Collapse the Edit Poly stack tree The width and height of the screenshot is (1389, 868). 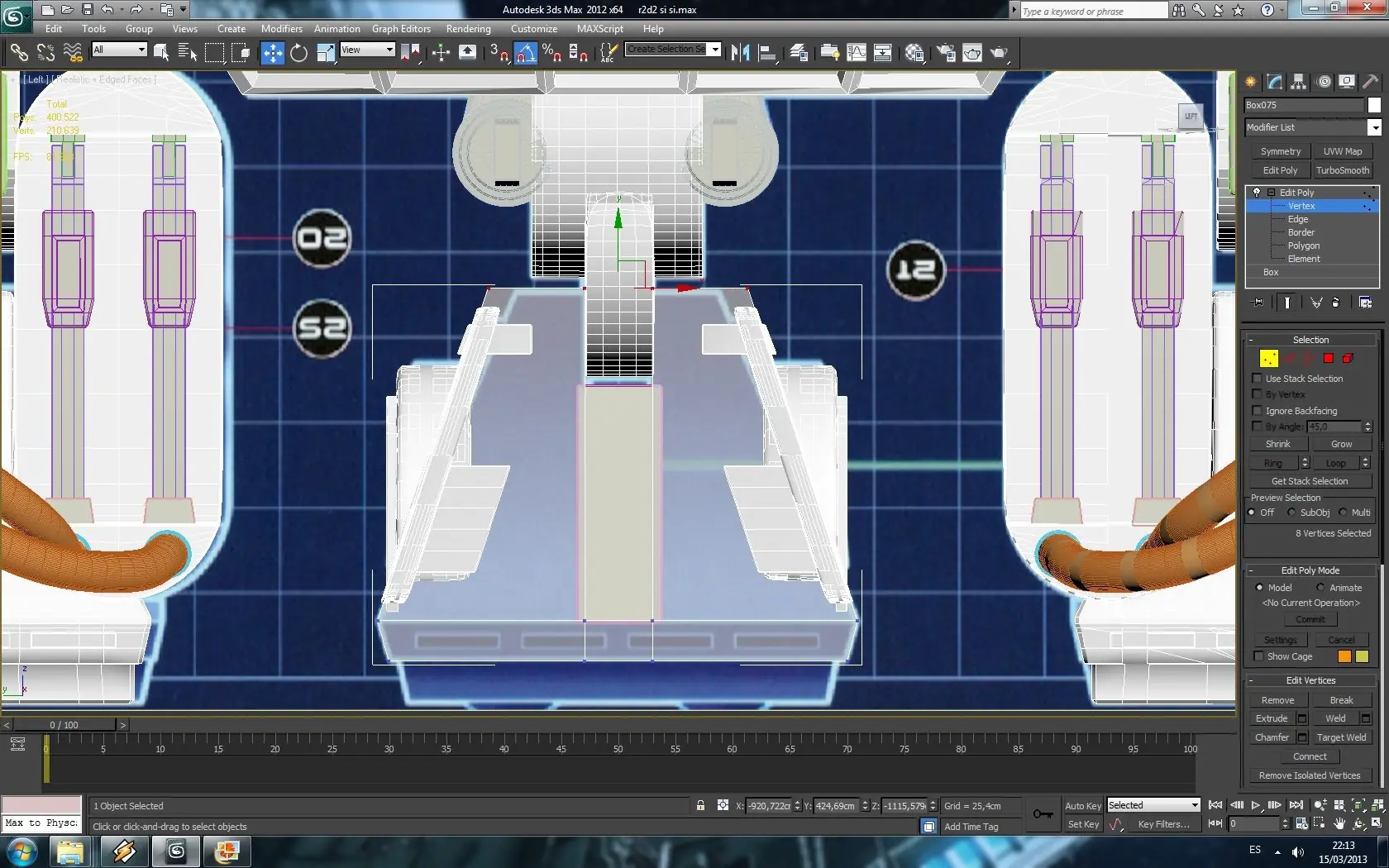(1271, 193)
